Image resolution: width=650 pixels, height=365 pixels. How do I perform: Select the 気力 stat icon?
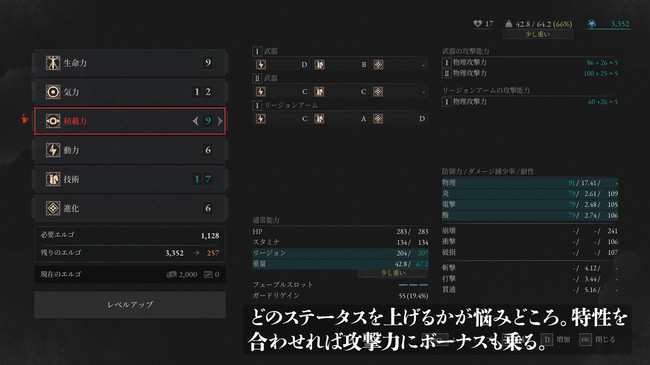click(x=53, y=92)
